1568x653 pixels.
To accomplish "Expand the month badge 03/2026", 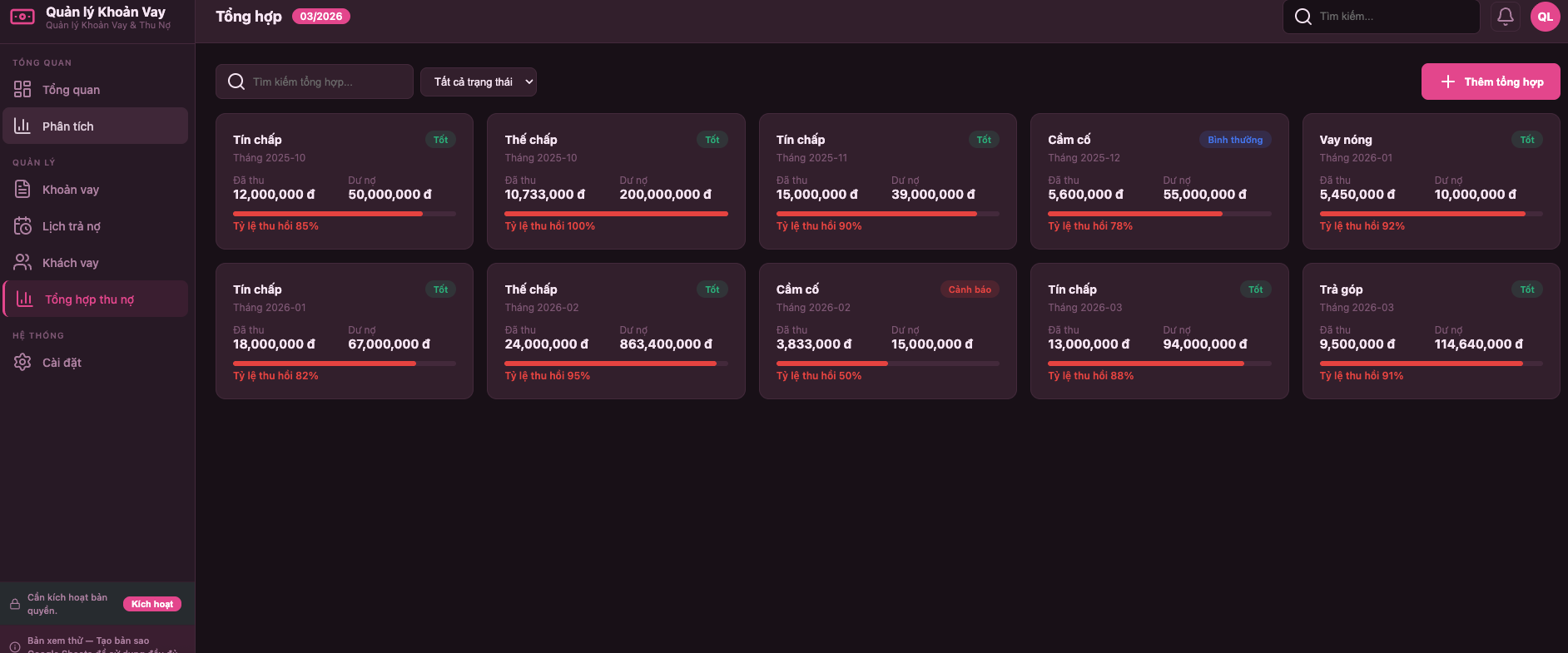I will tap(321, 16).
